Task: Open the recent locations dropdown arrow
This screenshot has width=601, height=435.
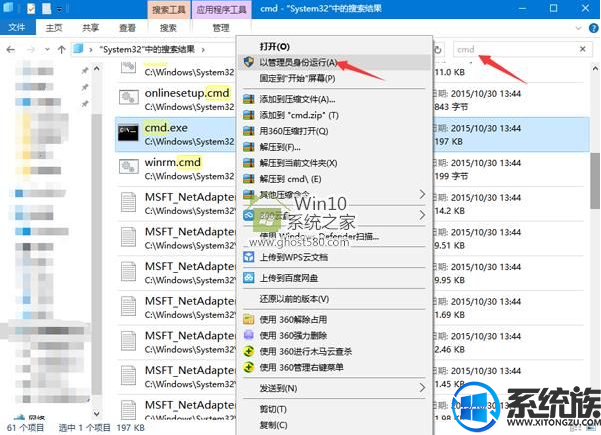Action: (47, 49)
